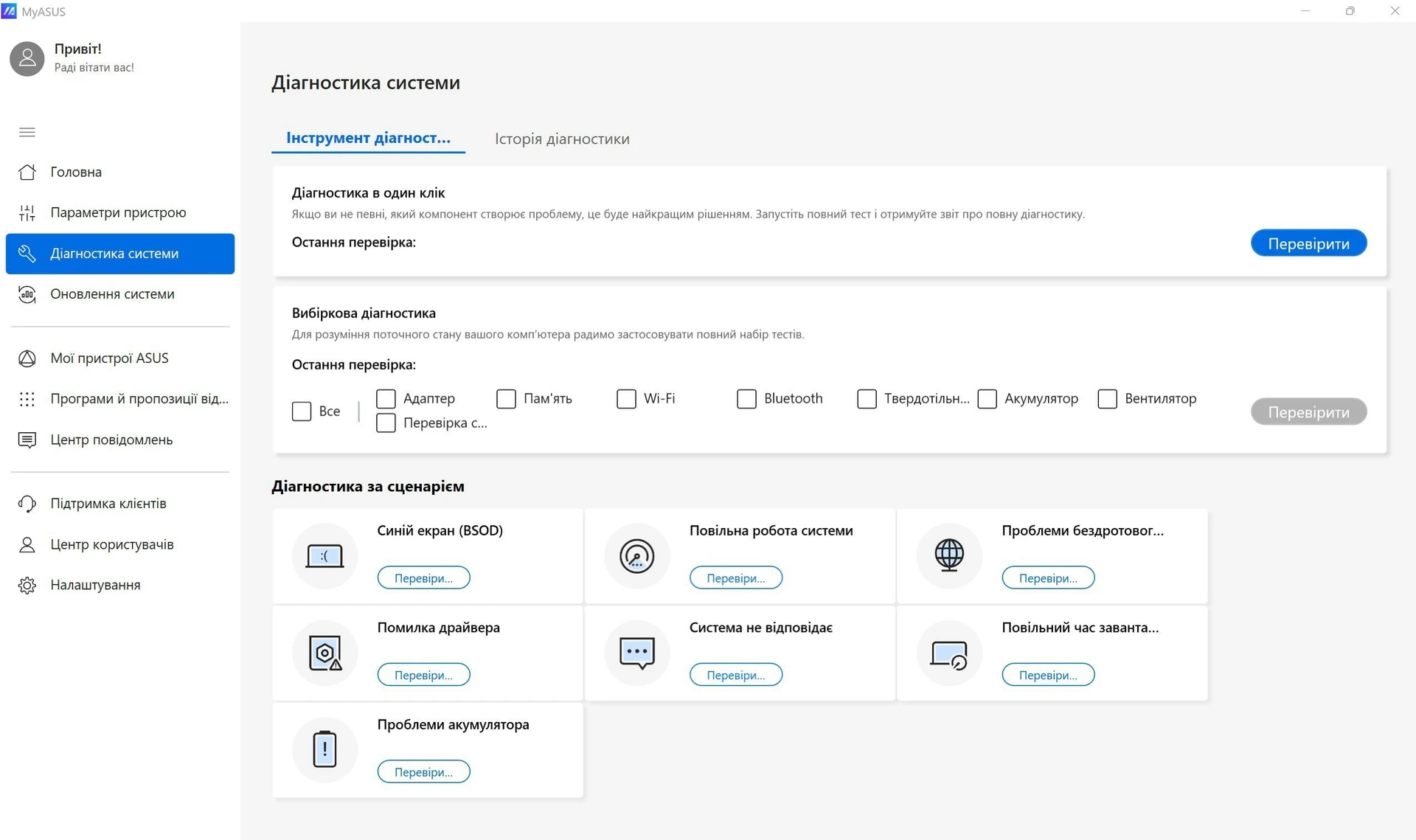
Task: Tick the Вентилятор checkbox
Action: [x=1107, y=398]
